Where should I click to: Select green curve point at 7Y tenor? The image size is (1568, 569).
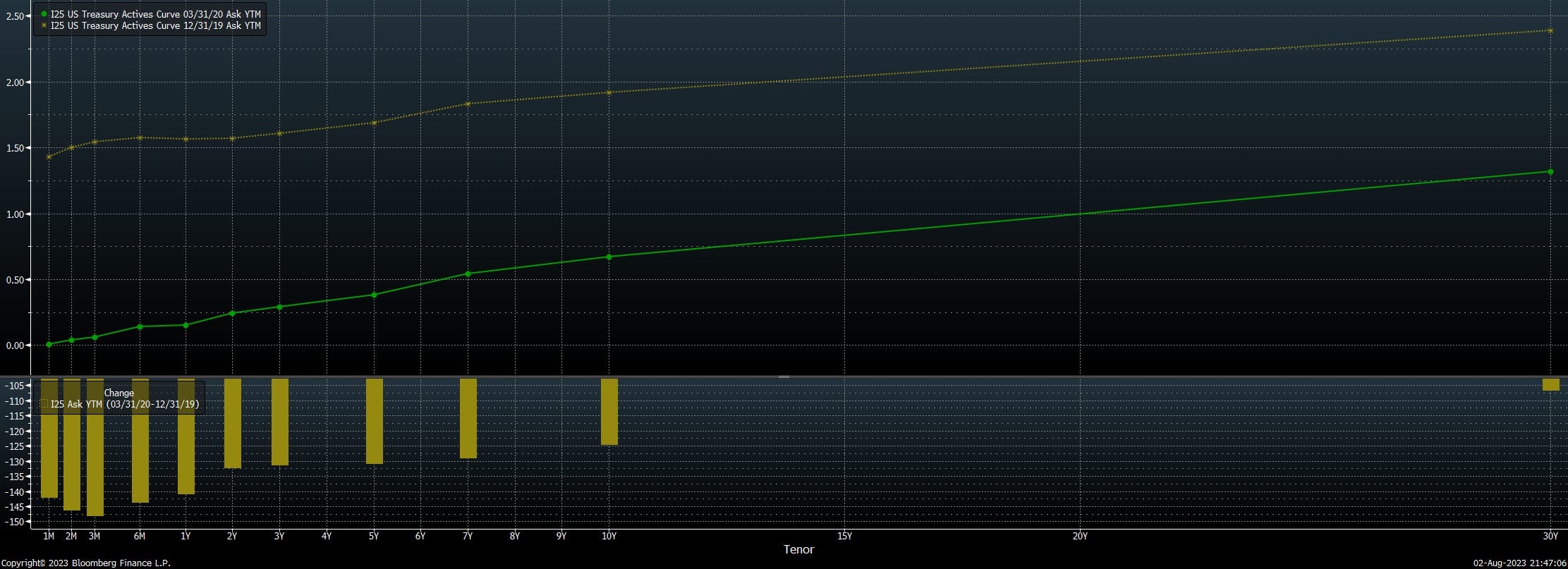pos(468,274)
